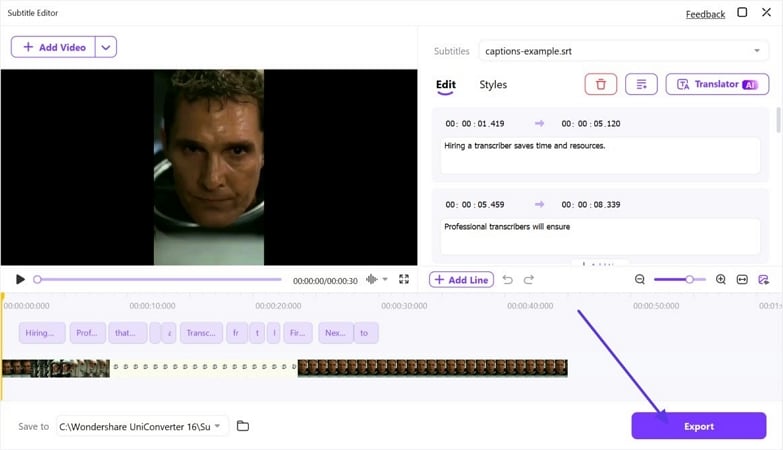Screen dimensions: 783x450
Task: Select the 'Fir...' subtitle clip in timeline
Action: coord(298,333)
